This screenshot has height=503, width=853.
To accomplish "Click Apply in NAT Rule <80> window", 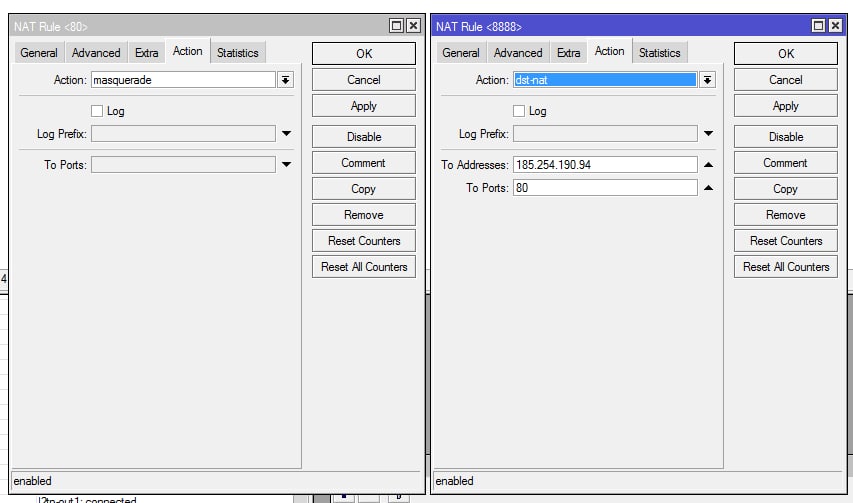I will point(364,106).
